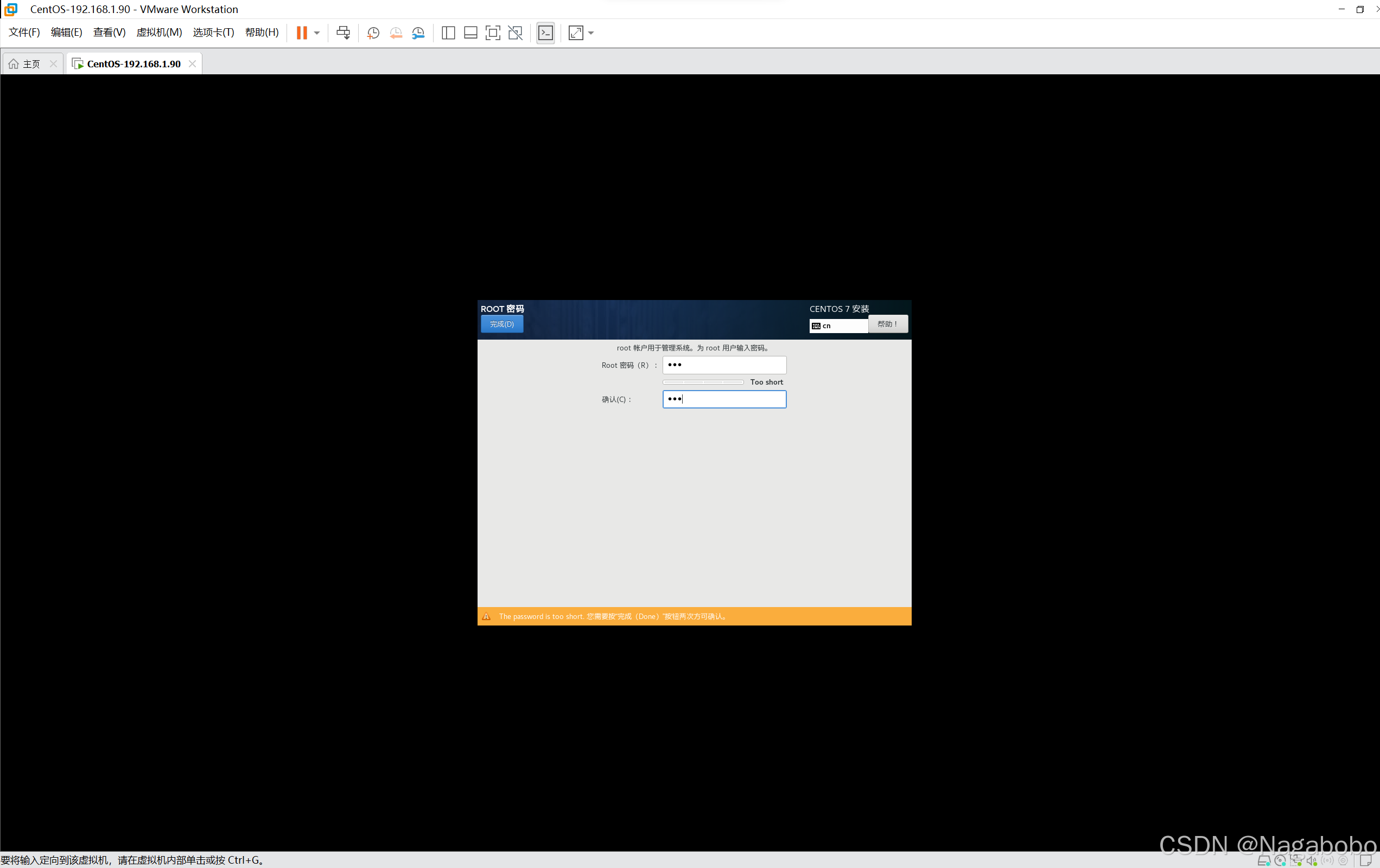This screenshot has height=868, width=1380.
Task: Toggle the sound card status icon
Action: [1311, 860]
